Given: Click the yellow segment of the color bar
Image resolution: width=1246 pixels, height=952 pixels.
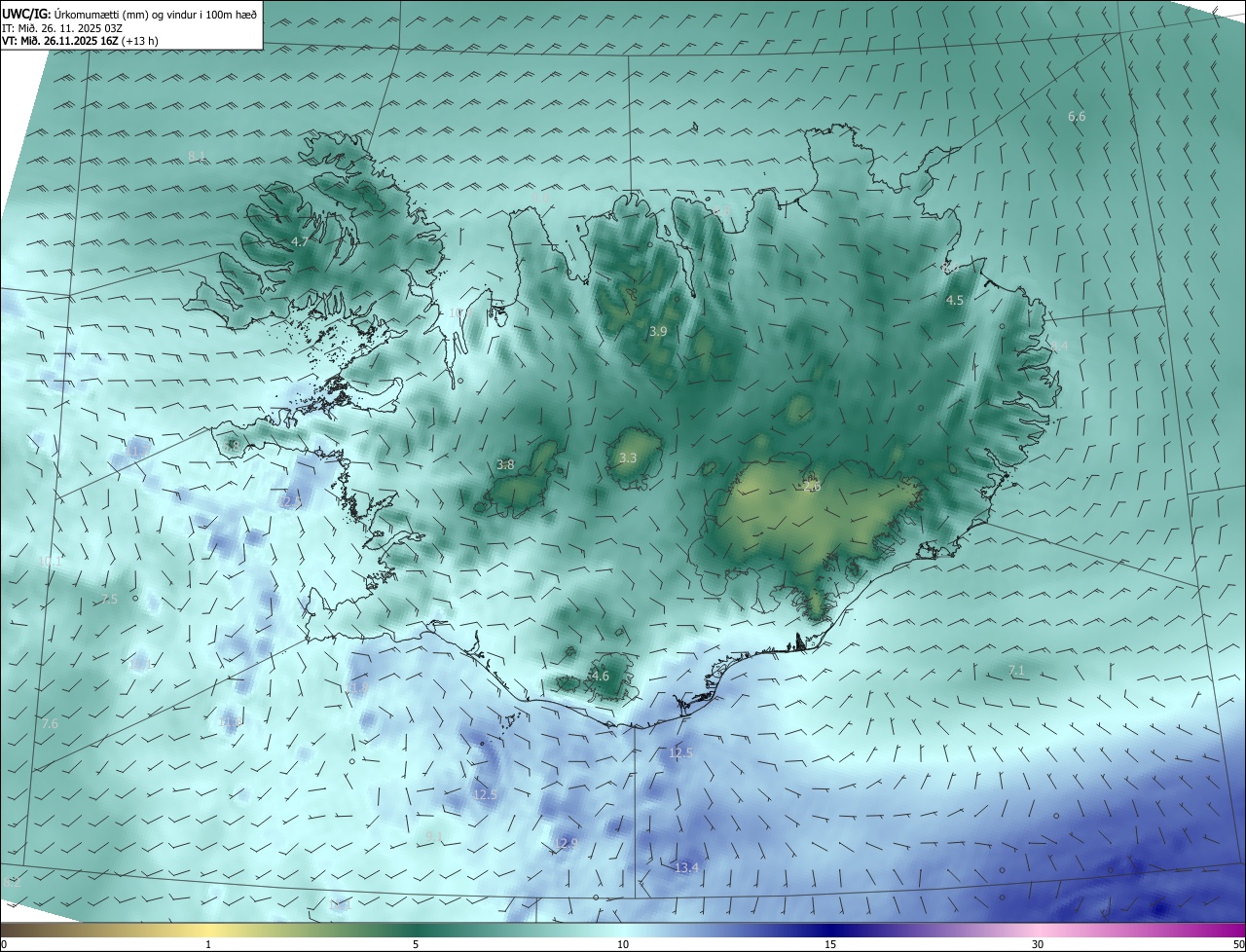Looking at the screenshot, I should tap(209, 930).
